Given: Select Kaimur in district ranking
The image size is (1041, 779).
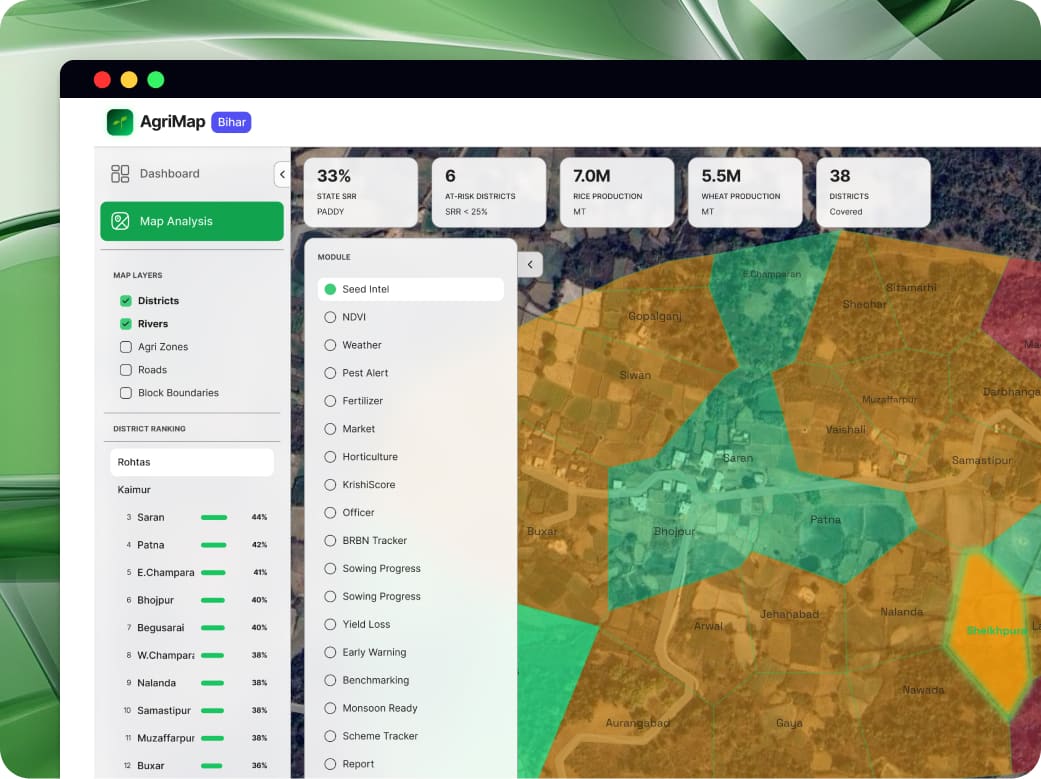Looking at the screenshot, I should tap(192, 490).
